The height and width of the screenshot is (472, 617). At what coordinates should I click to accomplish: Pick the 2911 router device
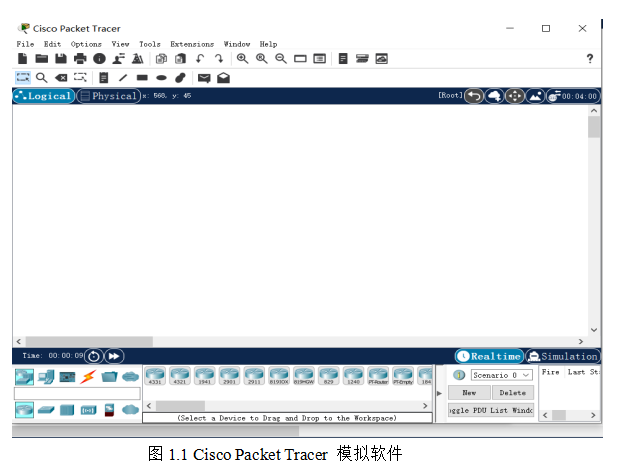(254, 376)
